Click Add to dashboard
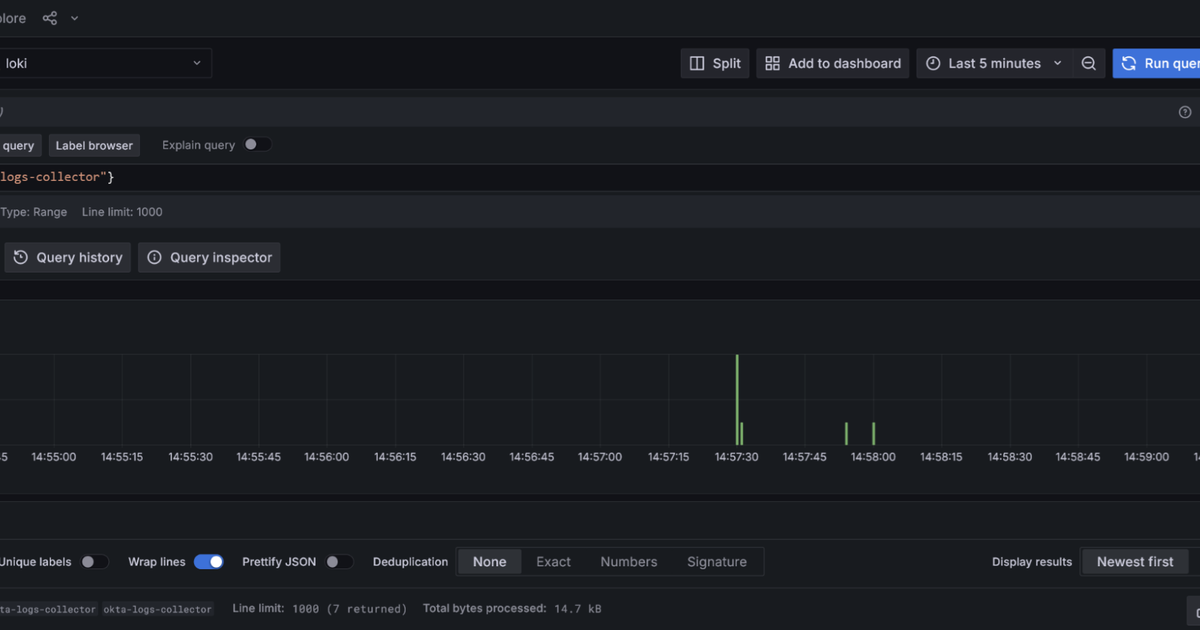The image size is (1200, 630). tap(833, 63)
